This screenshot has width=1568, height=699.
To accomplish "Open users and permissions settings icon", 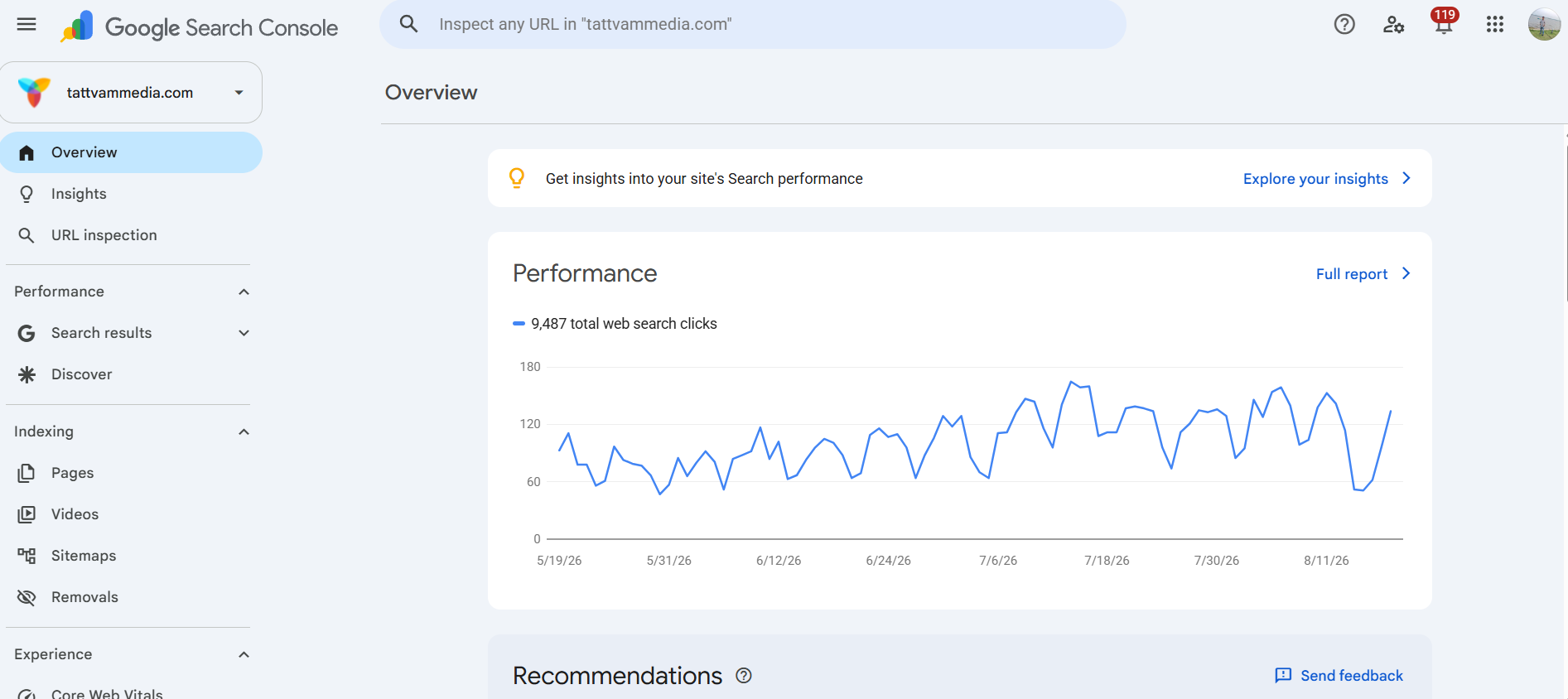I will pos(1394,25).
